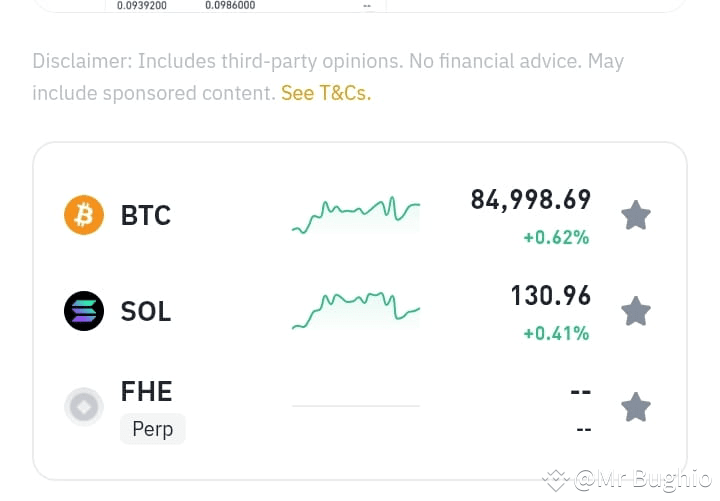
Task: Open the BTC sparkline chart
Action: [x=356, y=215]
